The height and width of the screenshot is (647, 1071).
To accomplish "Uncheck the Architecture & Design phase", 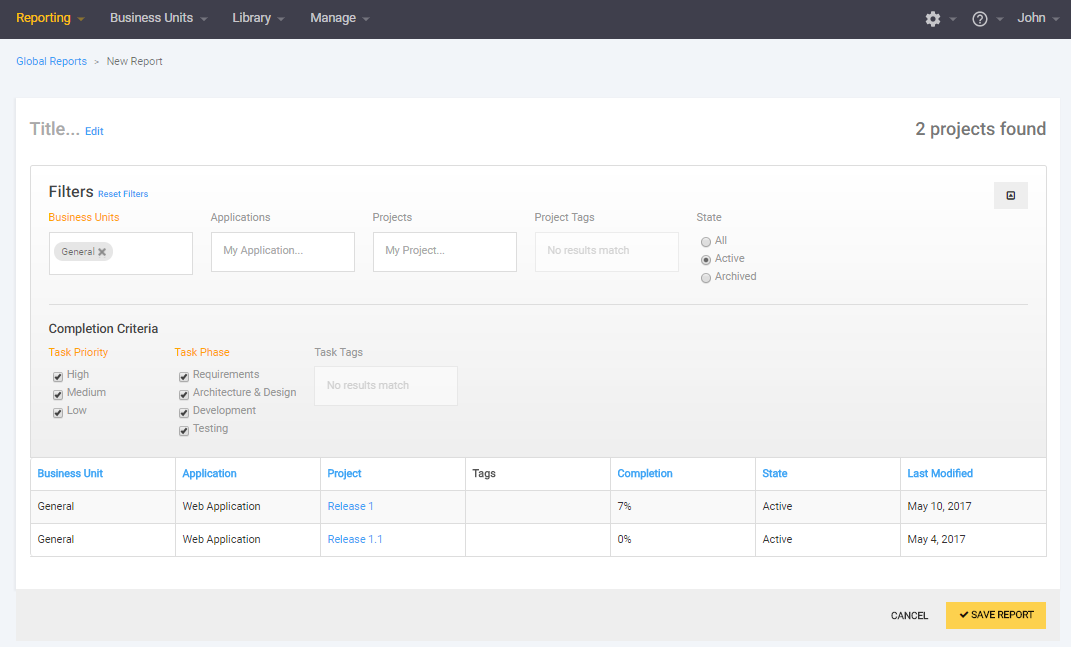I will (x=184, y=394).
